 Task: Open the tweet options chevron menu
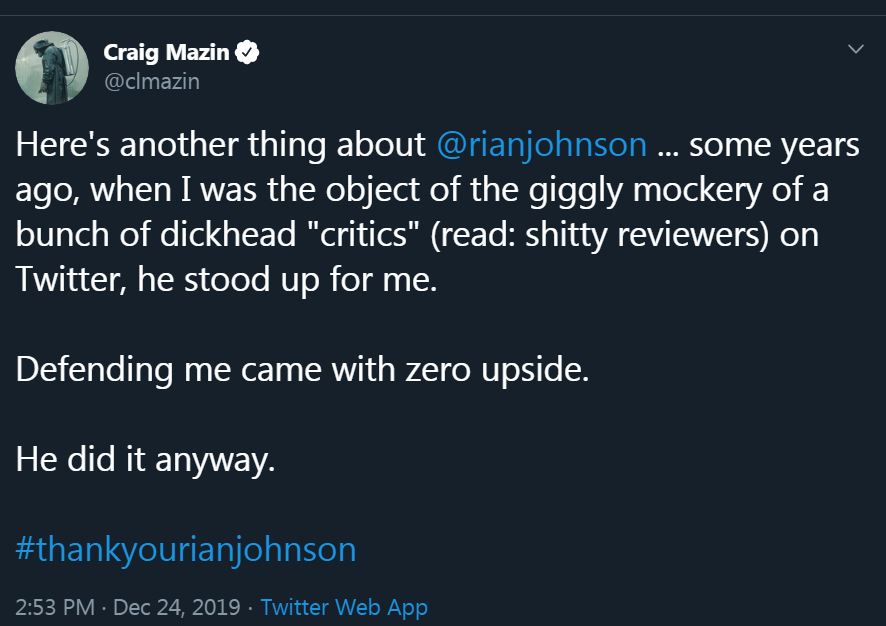coord(855,48)
